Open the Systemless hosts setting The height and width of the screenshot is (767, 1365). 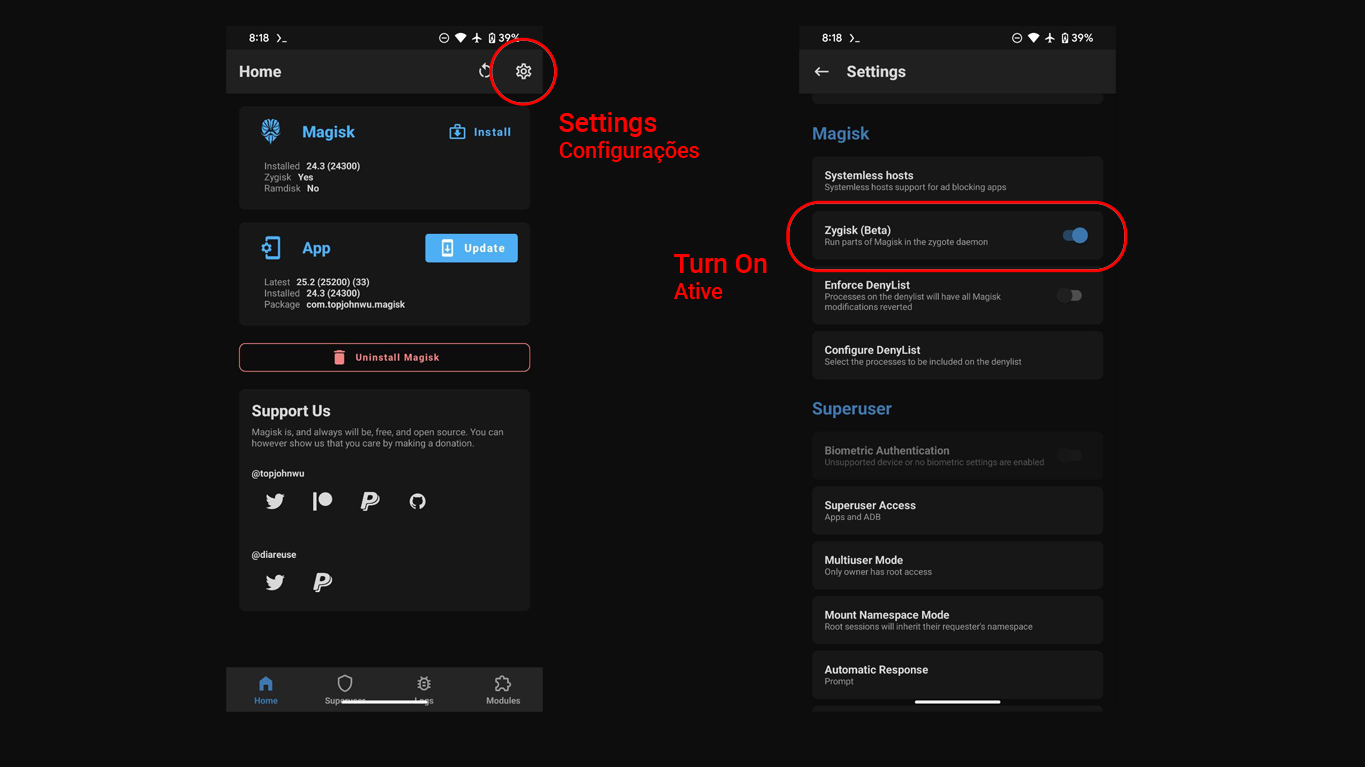pos(957,180)
